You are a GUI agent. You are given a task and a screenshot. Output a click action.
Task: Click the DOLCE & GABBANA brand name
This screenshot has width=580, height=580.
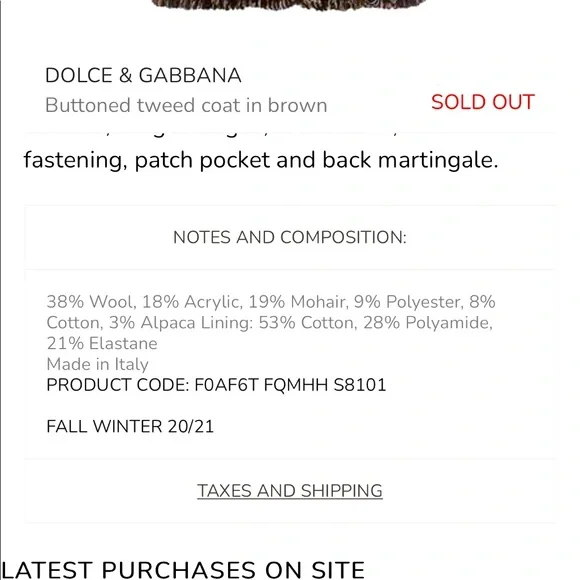coord(143,75)
